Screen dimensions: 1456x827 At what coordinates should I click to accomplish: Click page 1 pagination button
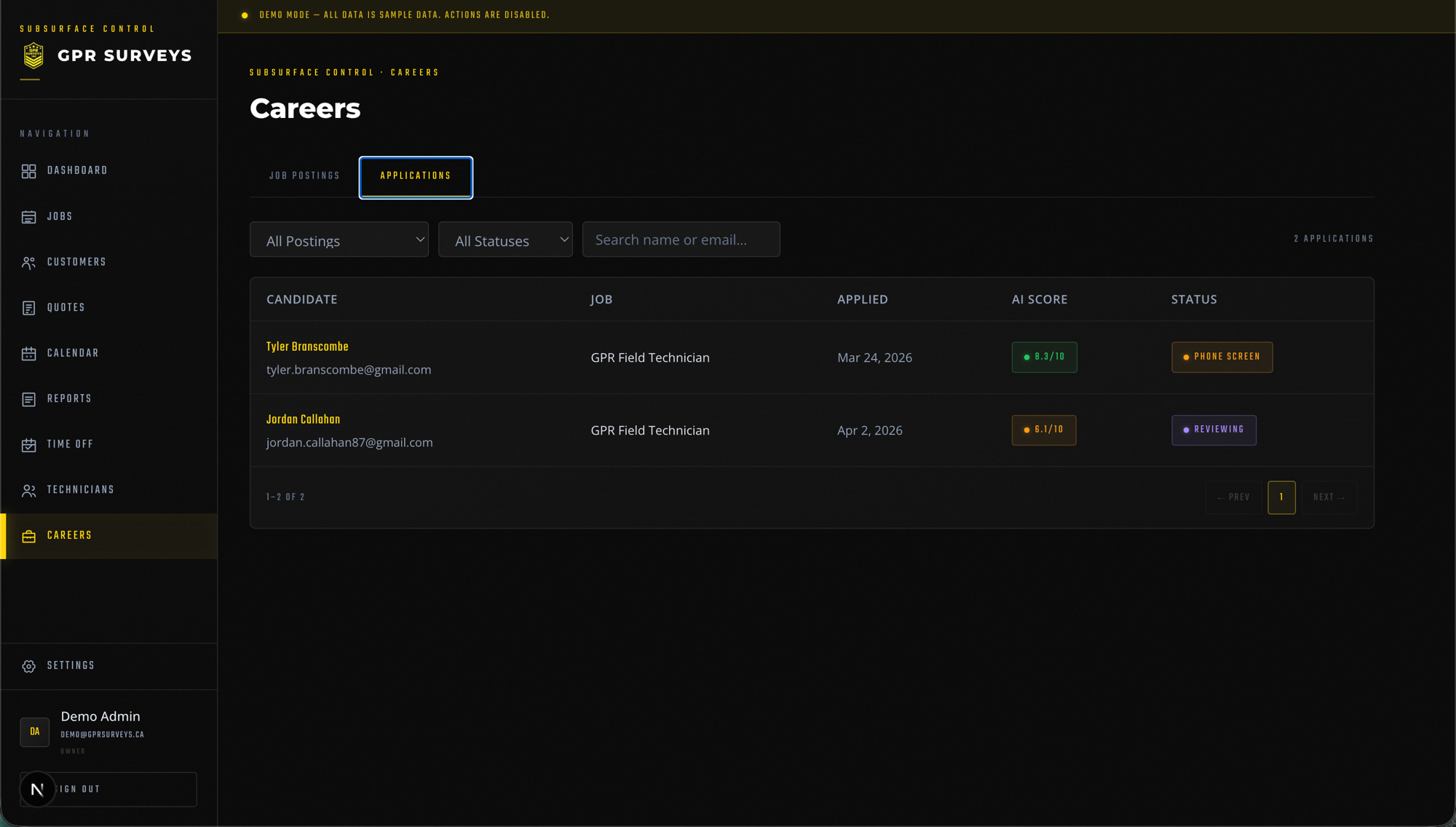(x=1281, y=498)
